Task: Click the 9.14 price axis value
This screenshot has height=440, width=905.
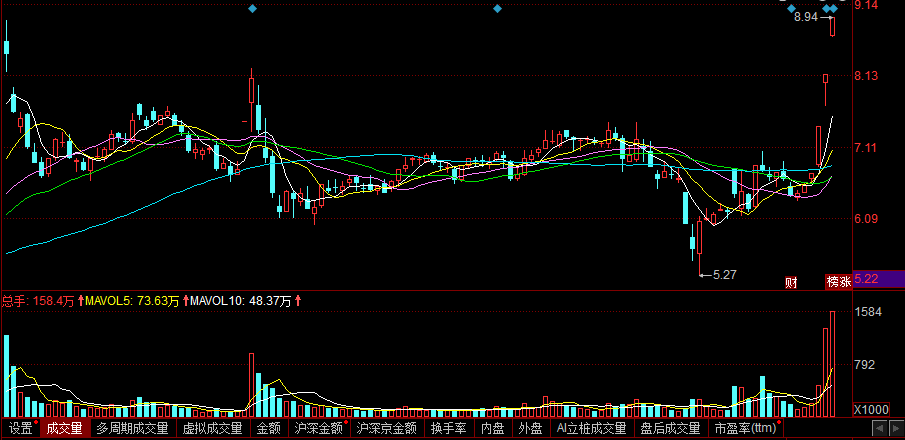Action: click(866, 5)
